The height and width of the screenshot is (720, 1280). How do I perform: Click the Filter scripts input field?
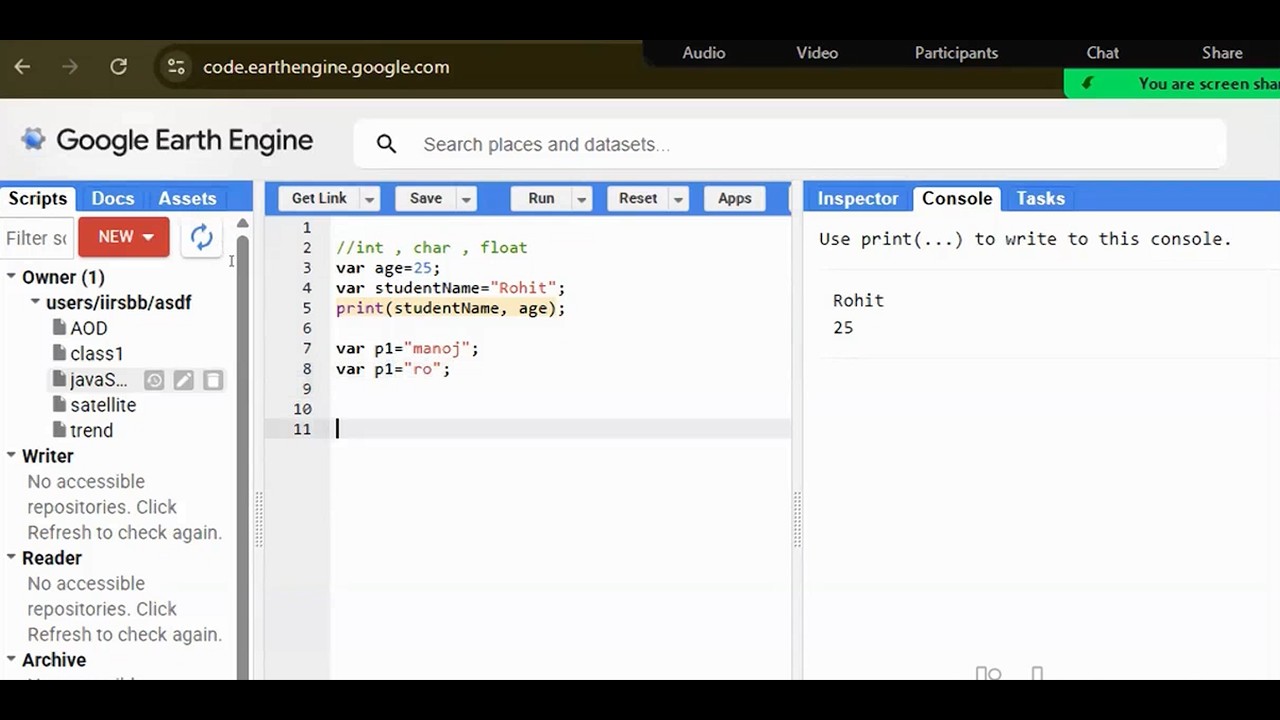(x=37, y=238)
